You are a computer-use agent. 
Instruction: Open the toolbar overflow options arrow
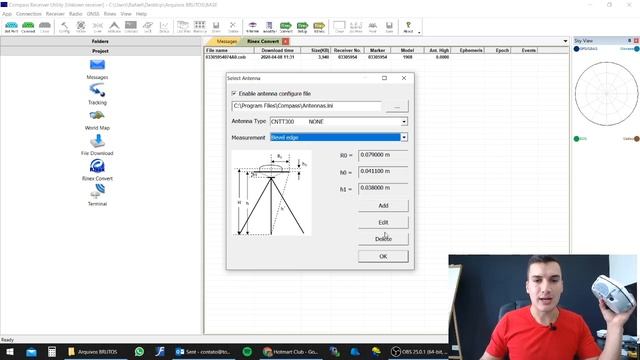click(419, 32)
